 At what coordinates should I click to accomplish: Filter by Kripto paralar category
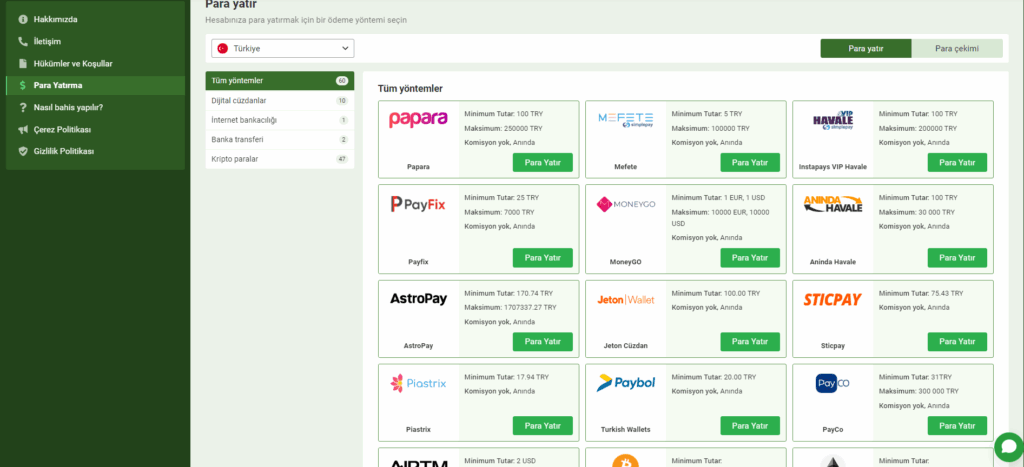click(236, 159)
